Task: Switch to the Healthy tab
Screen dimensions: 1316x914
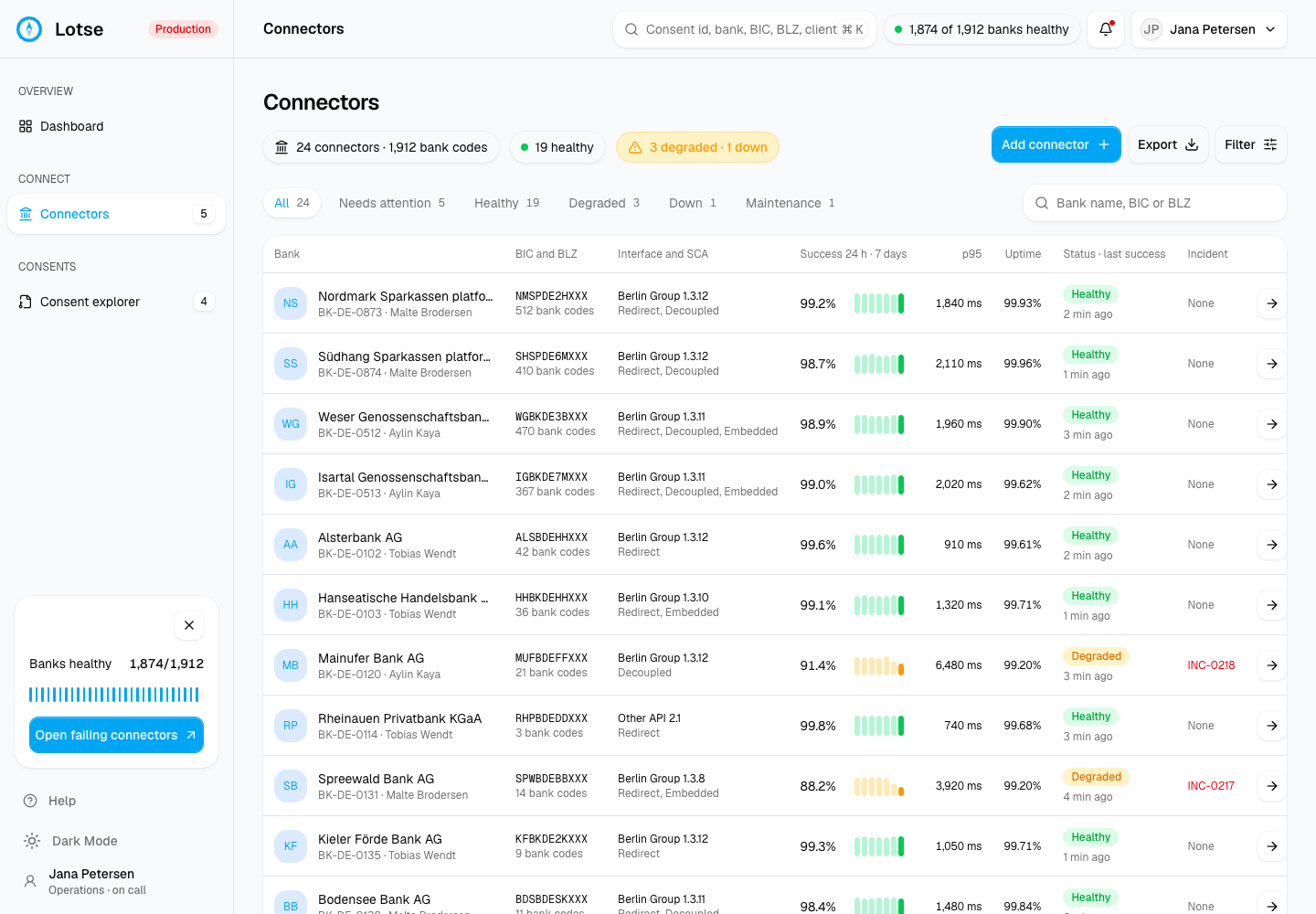Action: 507,203
